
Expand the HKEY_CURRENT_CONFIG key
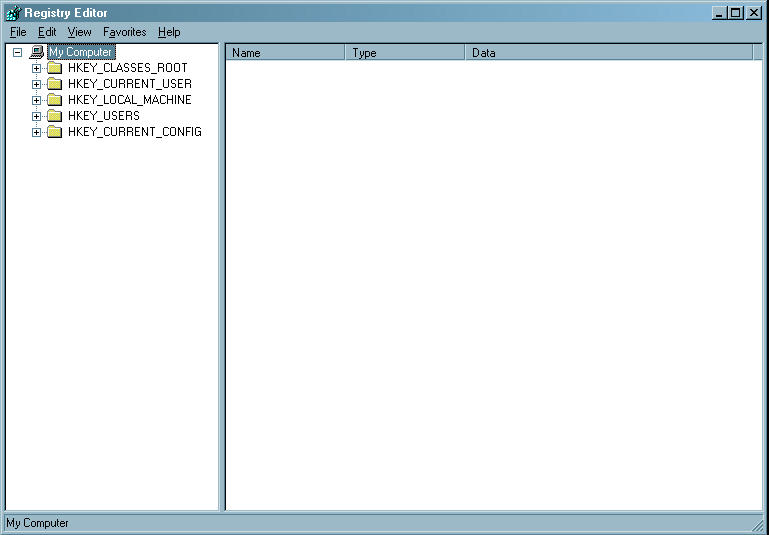[36, 132]
